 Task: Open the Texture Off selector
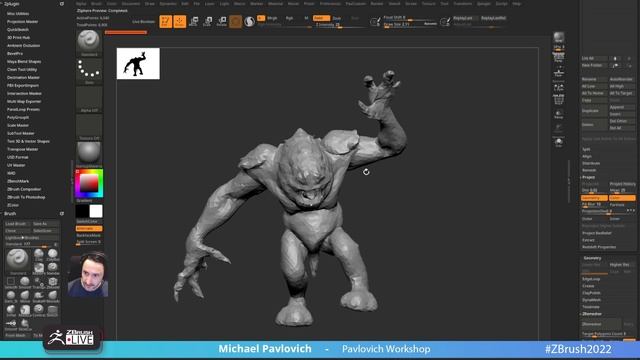pyautogui.click(x=89, y=127)
